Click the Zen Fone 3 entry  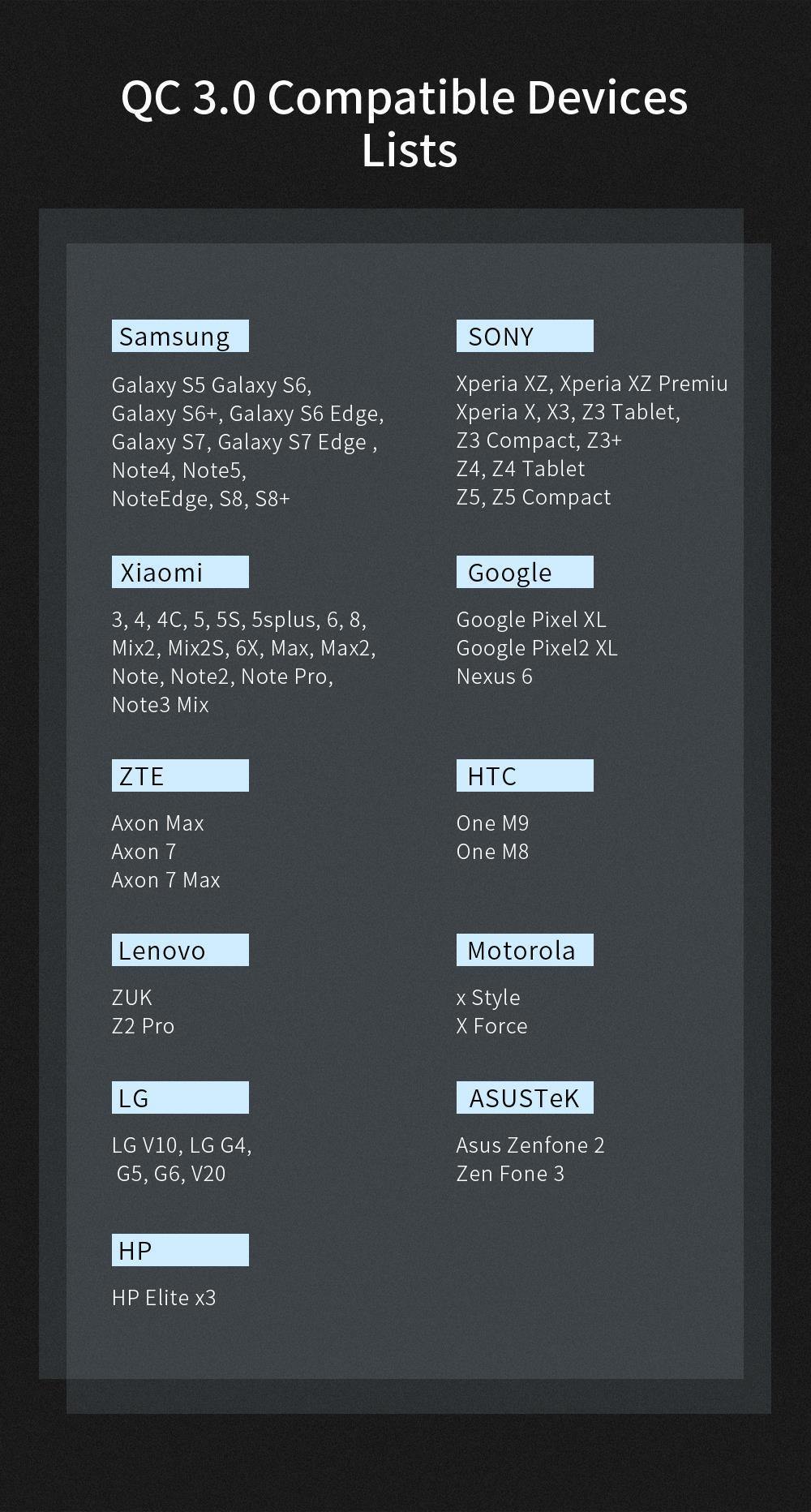coord(509,1173)
